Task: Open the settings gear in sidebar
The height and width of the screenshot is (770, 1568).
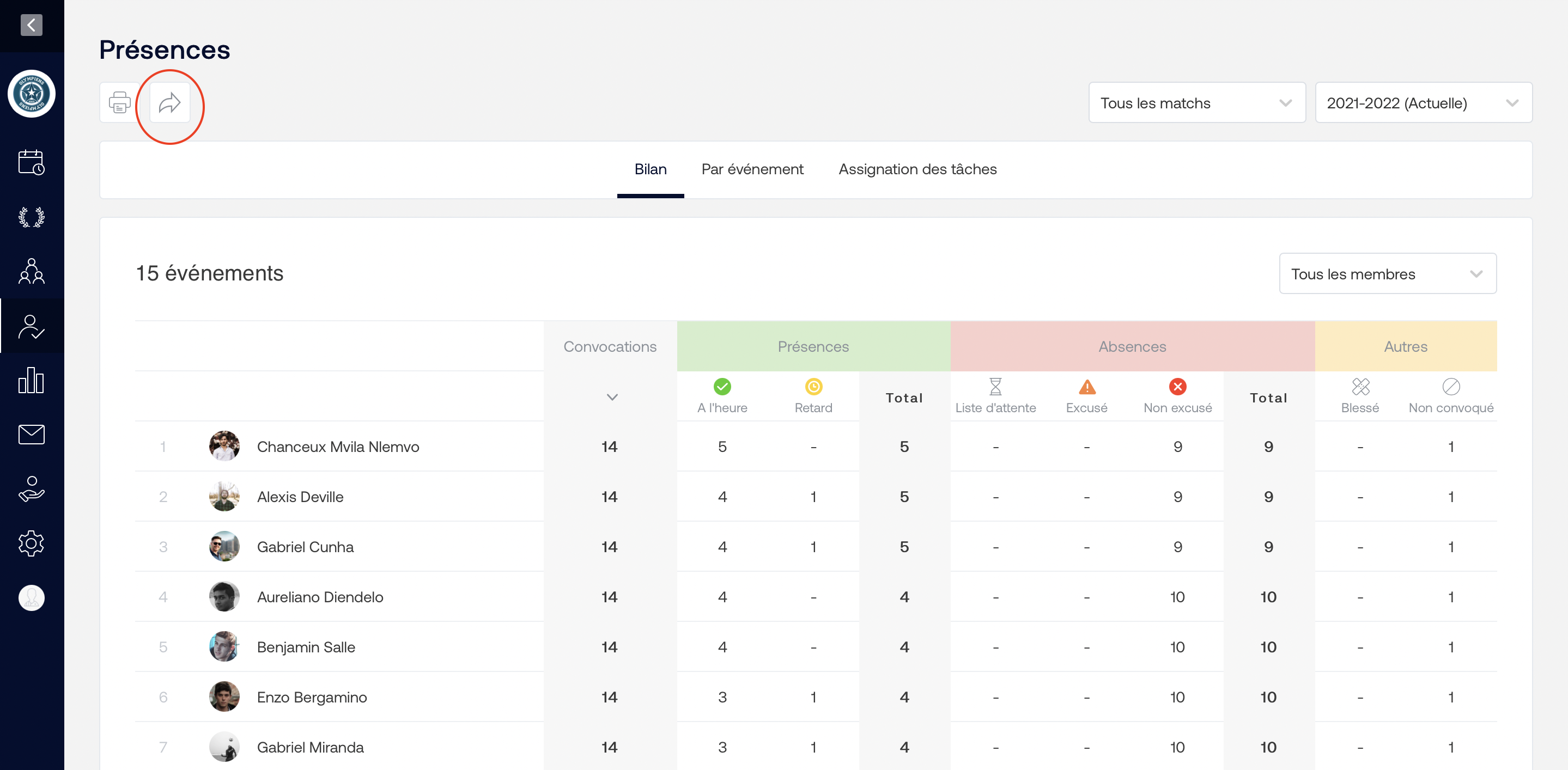Action: [x=31, y=543]
